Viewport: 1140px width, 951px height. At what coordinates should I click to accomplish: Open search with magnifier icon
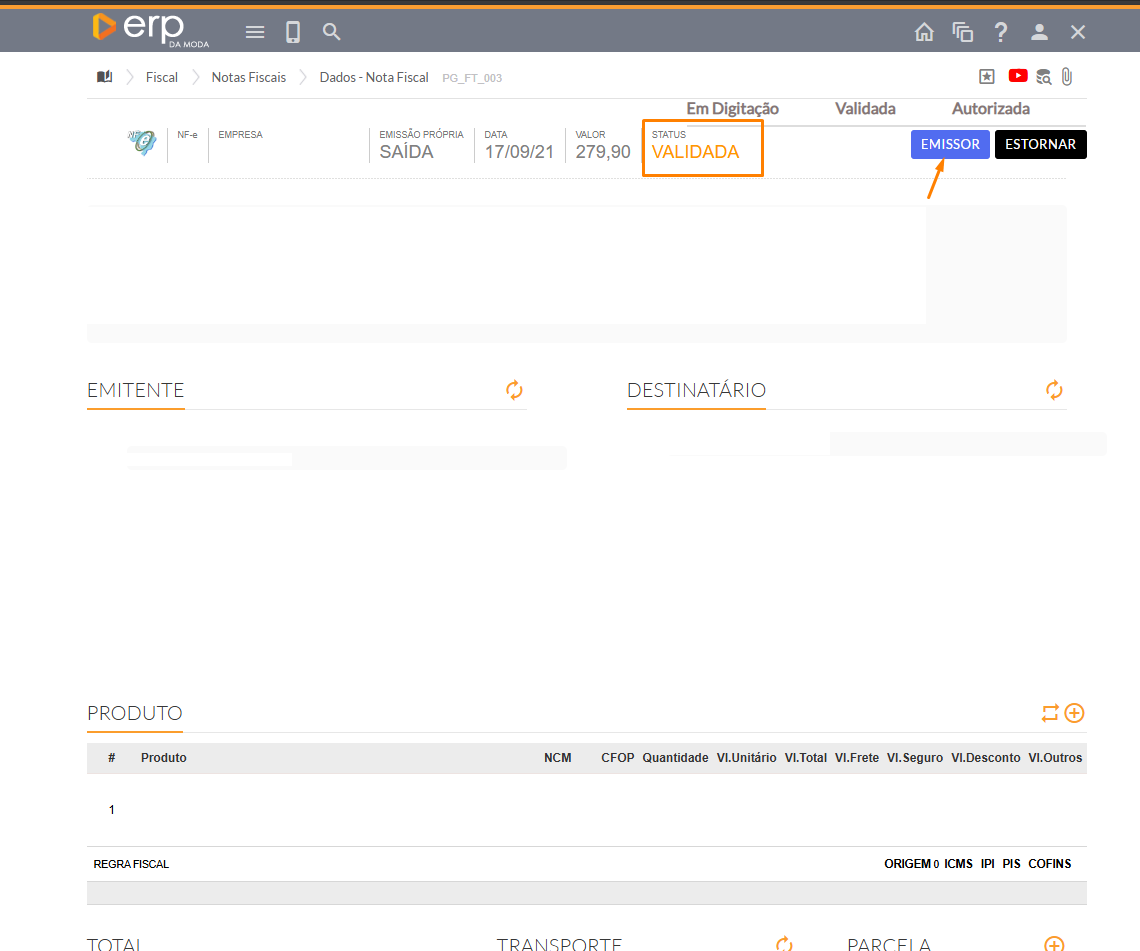coord(332,32)
